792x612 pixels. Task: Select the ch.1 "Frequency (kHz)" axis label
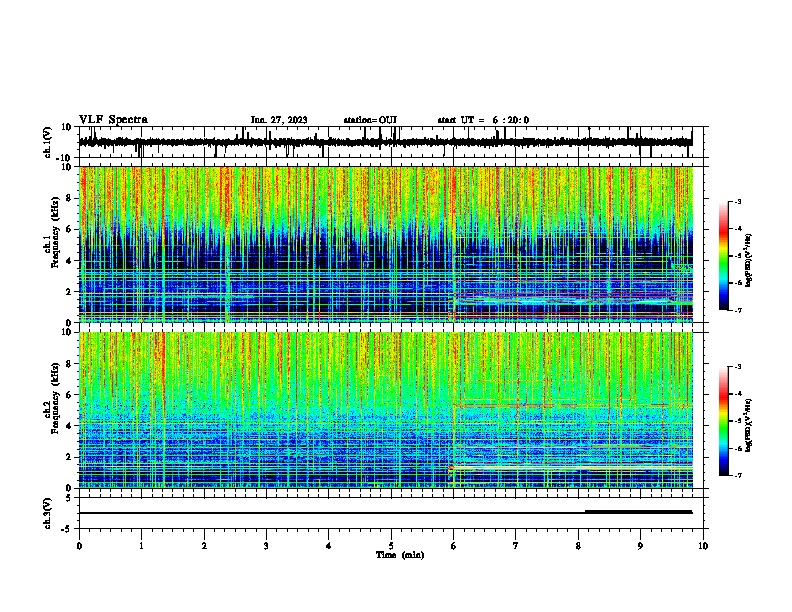click(x=56, y=232)
